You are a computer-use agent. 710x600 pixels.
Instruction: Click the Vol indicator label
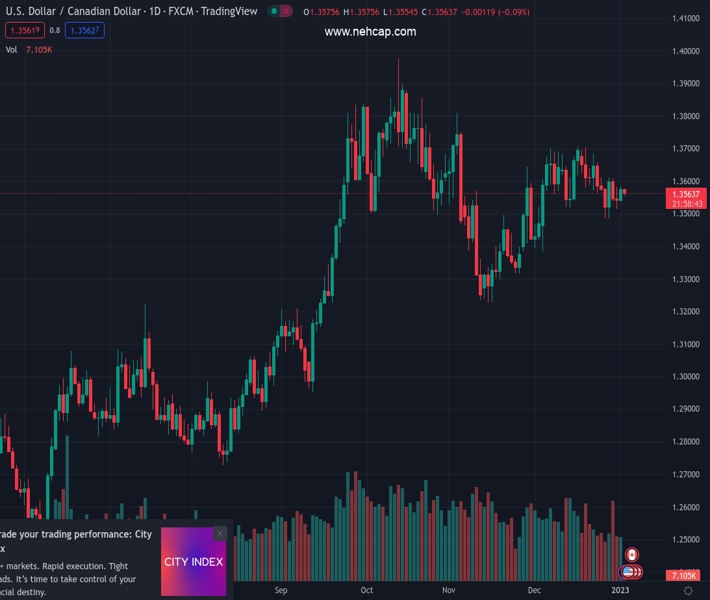pyautogui.click(x=11, y=49)
